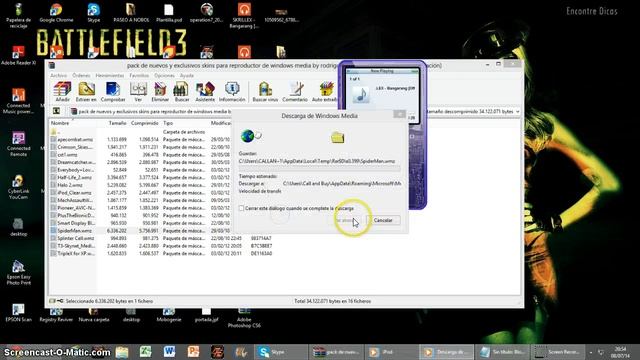Click the Añadir toolbar icon in WinRAR

(x=62, y=92)
